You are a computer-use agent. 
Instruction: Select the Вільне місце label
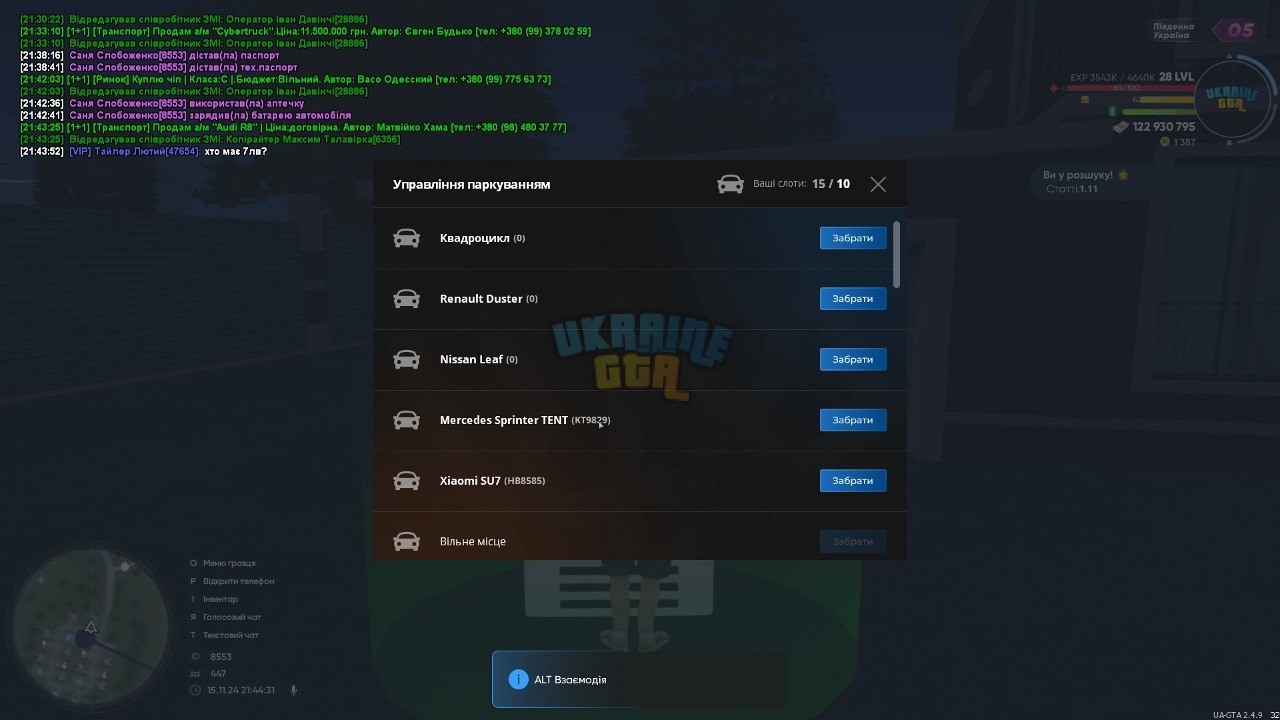pos(473,542)
